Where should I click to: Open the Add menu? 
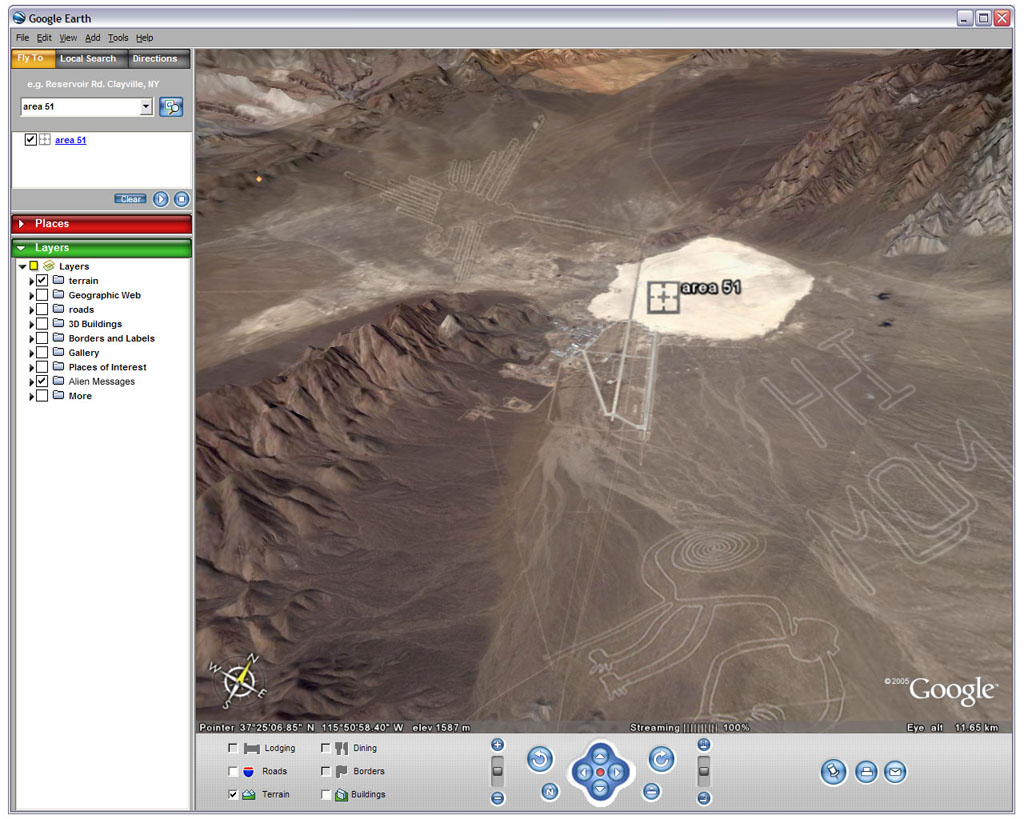click(x=93, y=38)
